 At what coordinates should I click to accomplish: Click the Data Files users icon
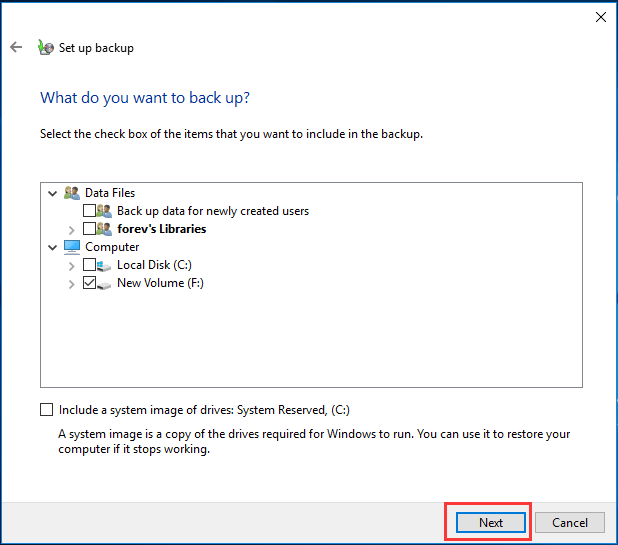tap(71, 193)
